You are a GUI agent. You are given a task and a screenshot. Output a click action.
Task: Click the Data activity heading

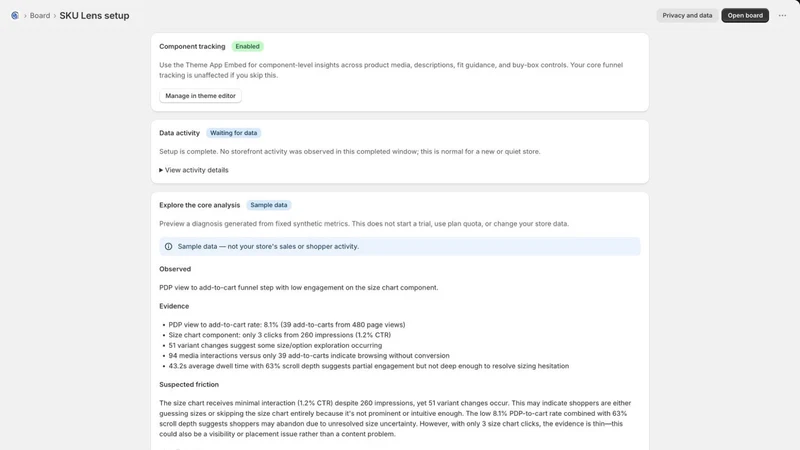179,133
